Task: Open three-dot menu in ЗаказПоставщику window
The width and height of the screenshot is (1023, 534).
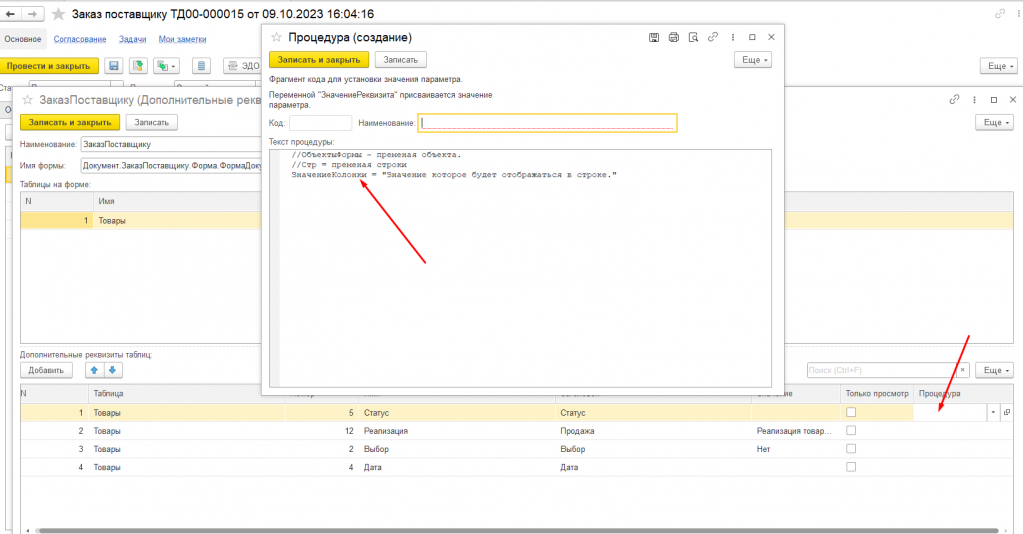Action: pyautogui.click(x=974, y=100)
